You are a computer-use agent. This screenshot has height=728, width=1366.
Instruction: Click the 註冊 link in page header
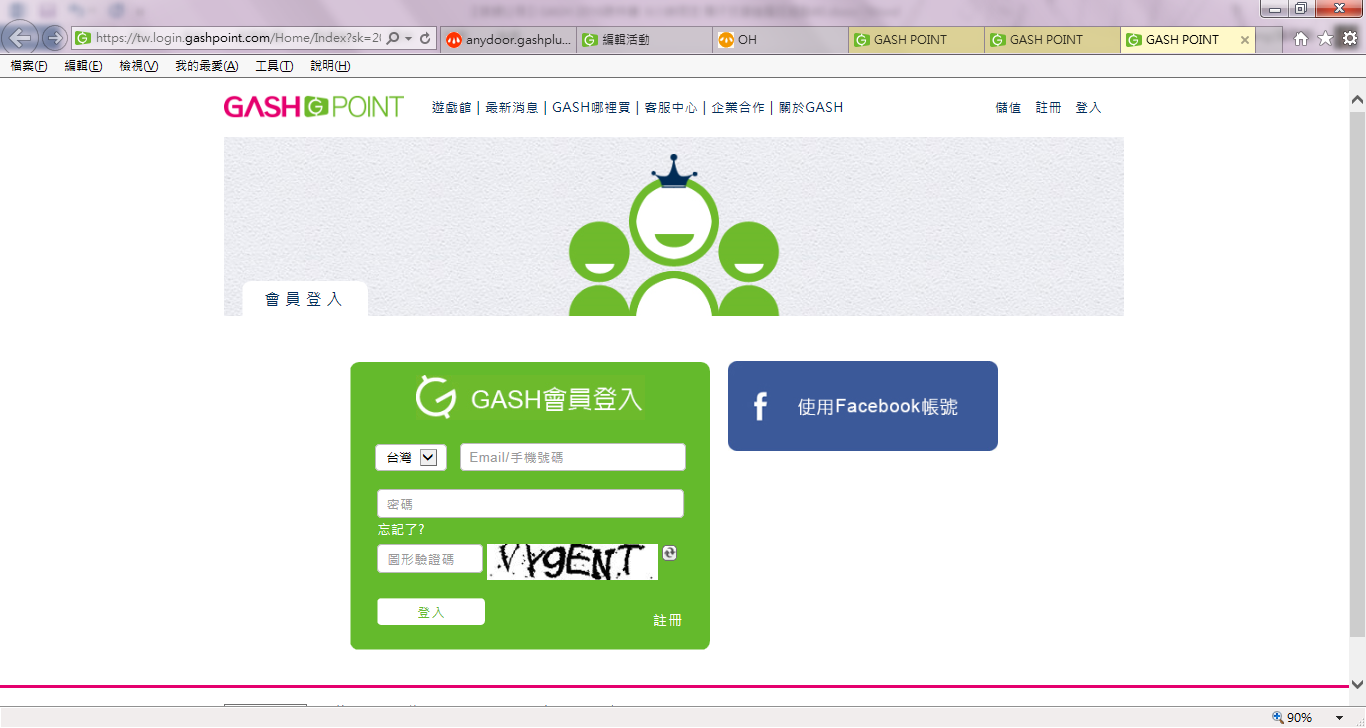(1048, 108)
